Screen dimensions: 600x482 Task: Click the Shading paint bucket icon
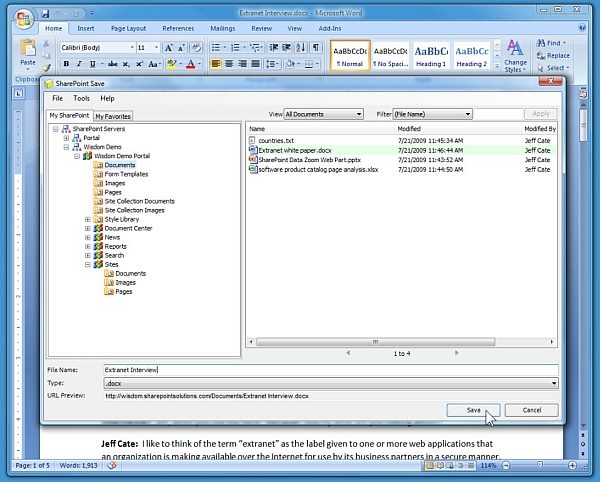click(x=290, y=64)
